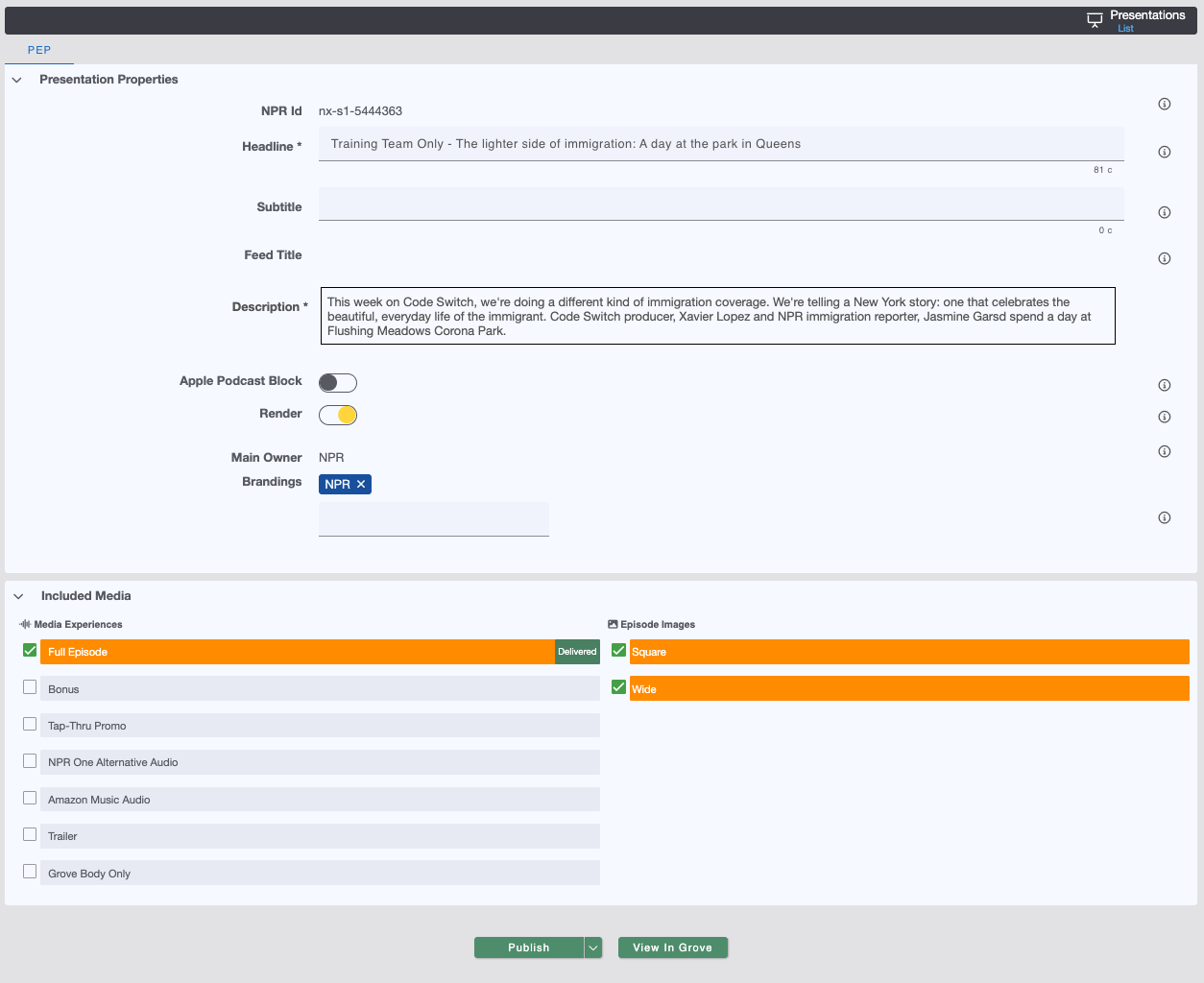1204x983 pixels.
Task: Click the Feed Title label
Action: [x=273, y=255]
